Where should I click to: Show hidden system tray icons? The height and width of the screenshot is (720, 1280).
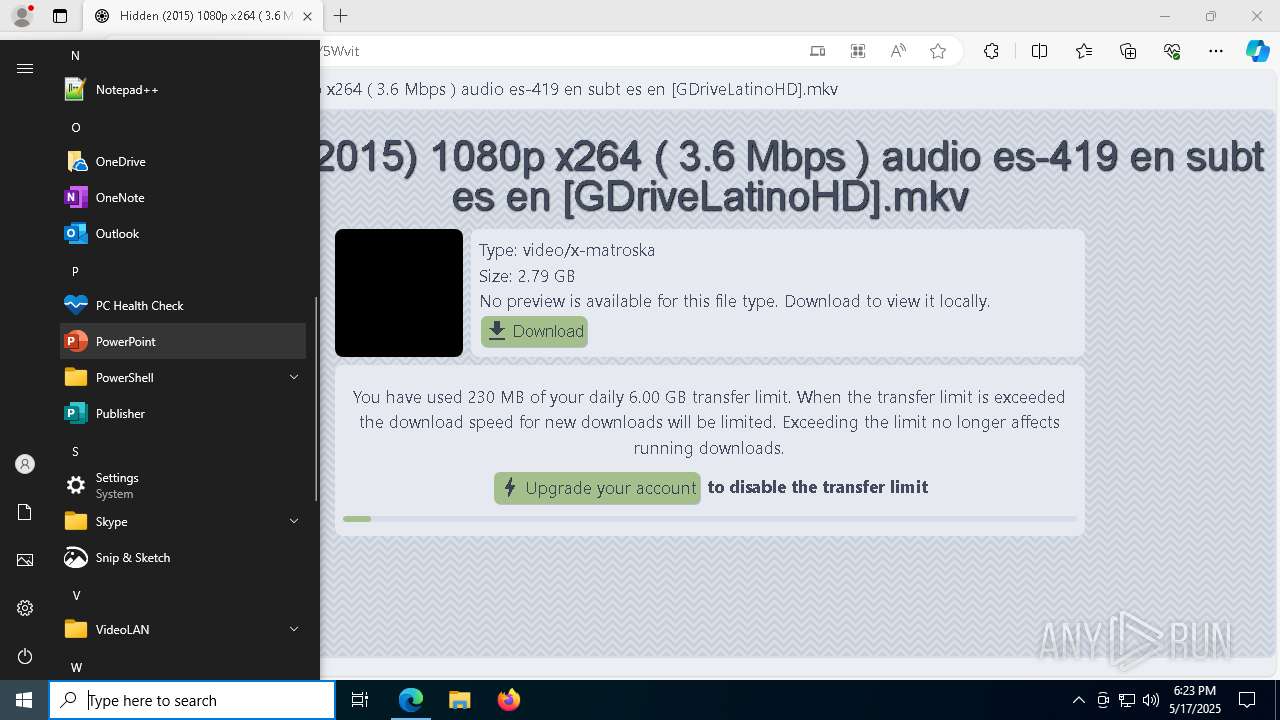[x=1078, y=700]
